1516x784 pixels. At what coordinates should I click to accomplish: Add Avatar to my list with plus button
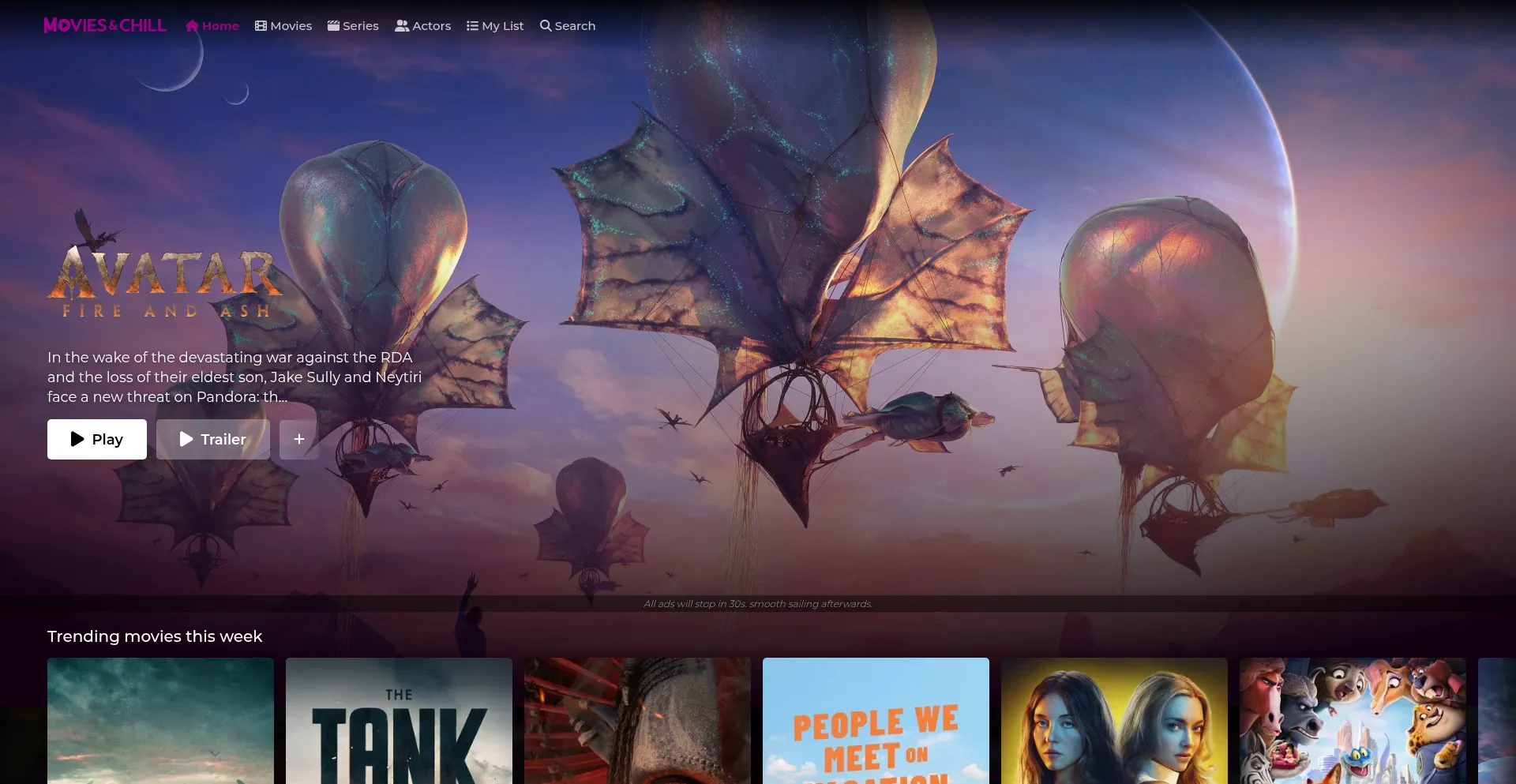[x=299, y=439]
